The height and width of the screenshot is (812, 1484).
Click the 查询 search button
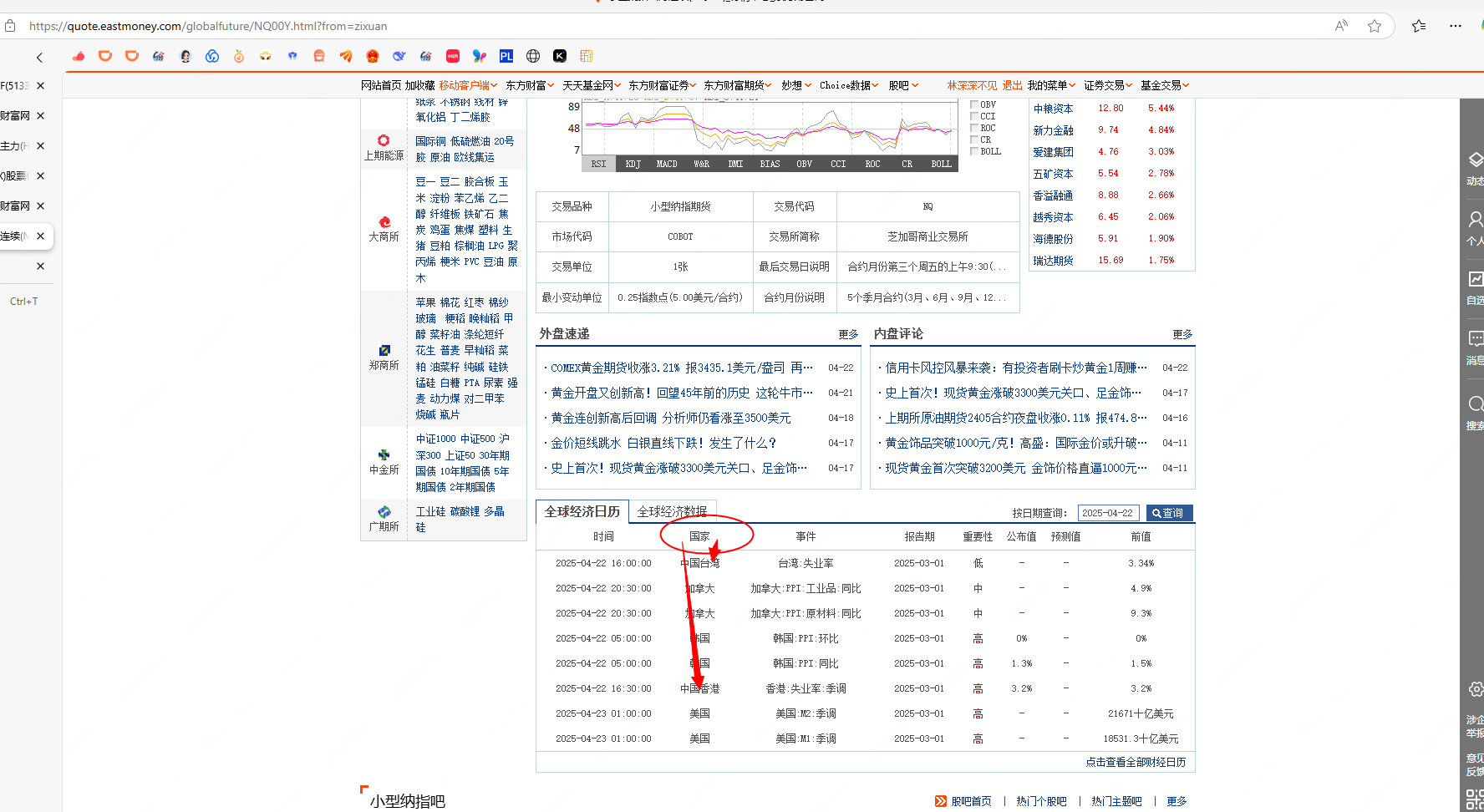(1169, 513)
